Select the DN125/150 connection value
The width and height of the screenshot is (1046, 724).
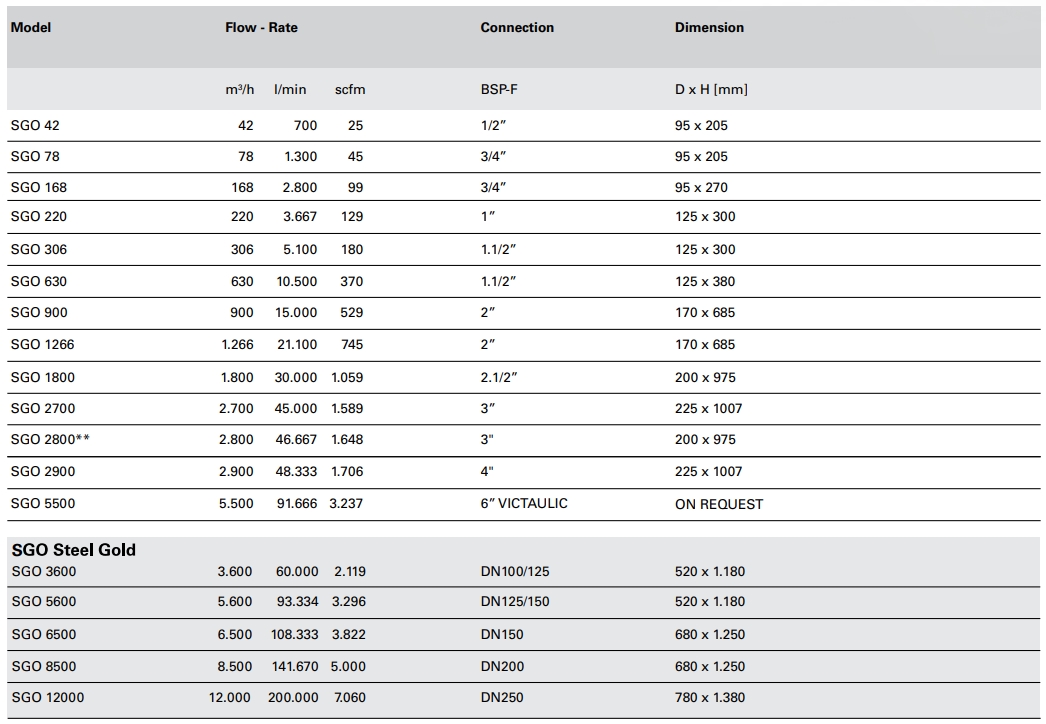[515, 602]
